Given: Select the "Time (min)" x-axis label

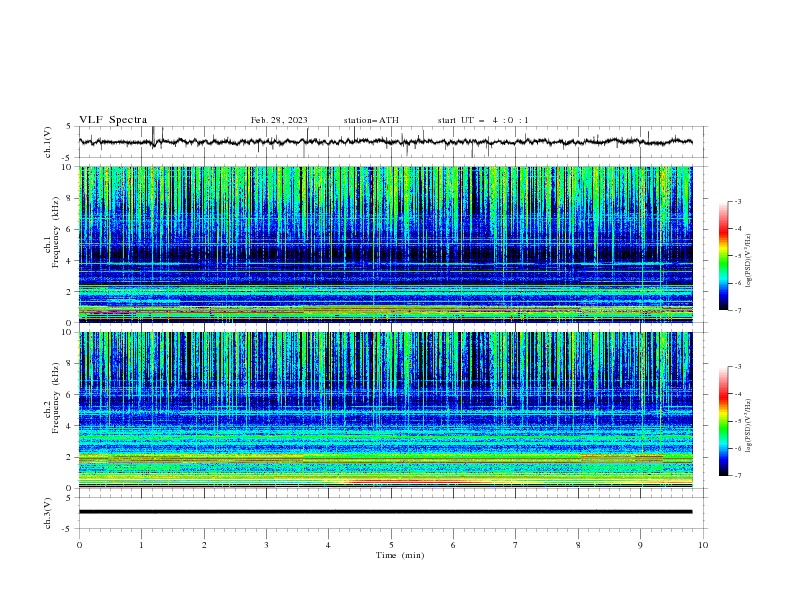Looking at the screenshot, I should 400,555.
